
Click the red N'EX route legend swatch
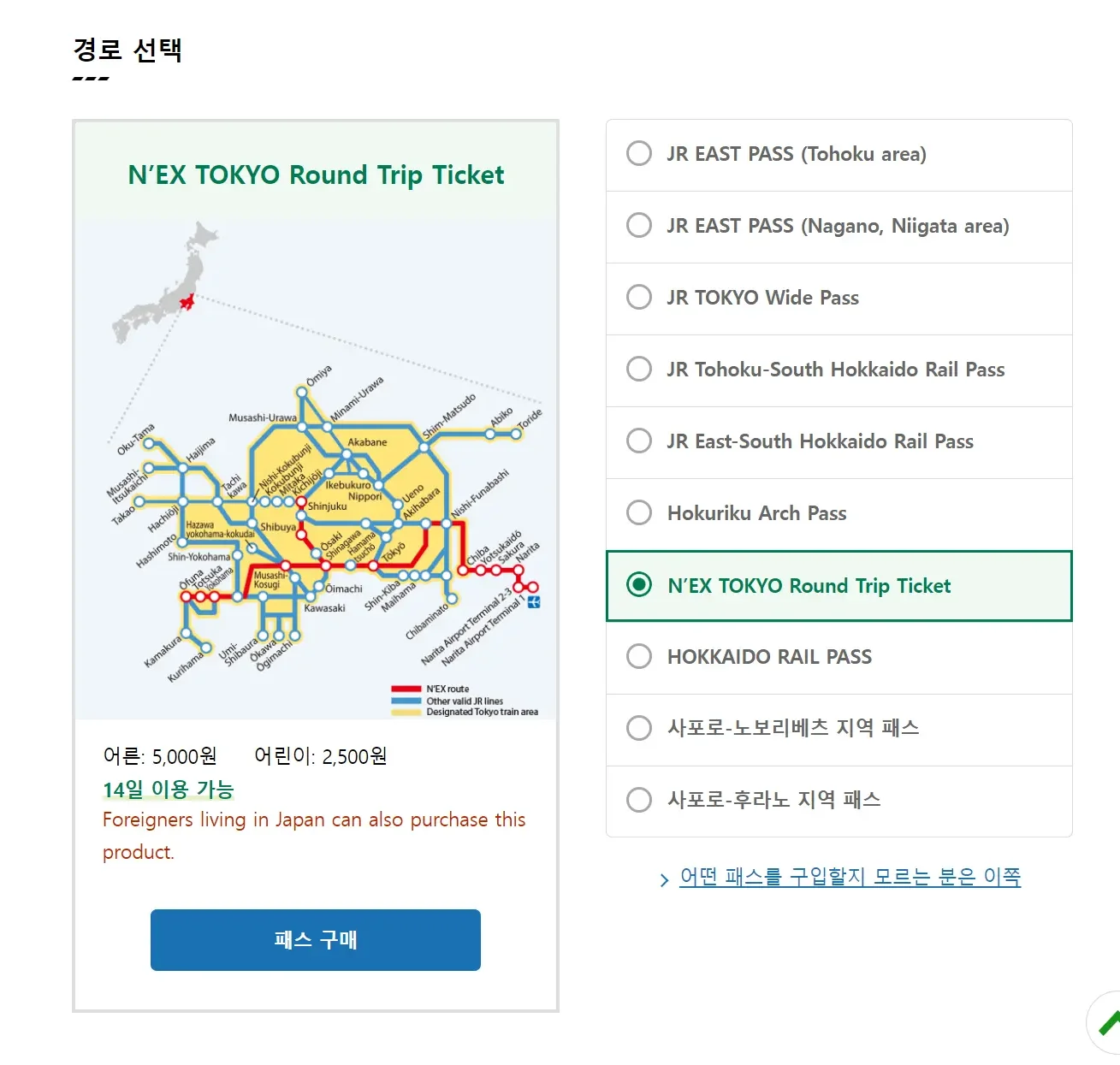[x=406, y=689]
